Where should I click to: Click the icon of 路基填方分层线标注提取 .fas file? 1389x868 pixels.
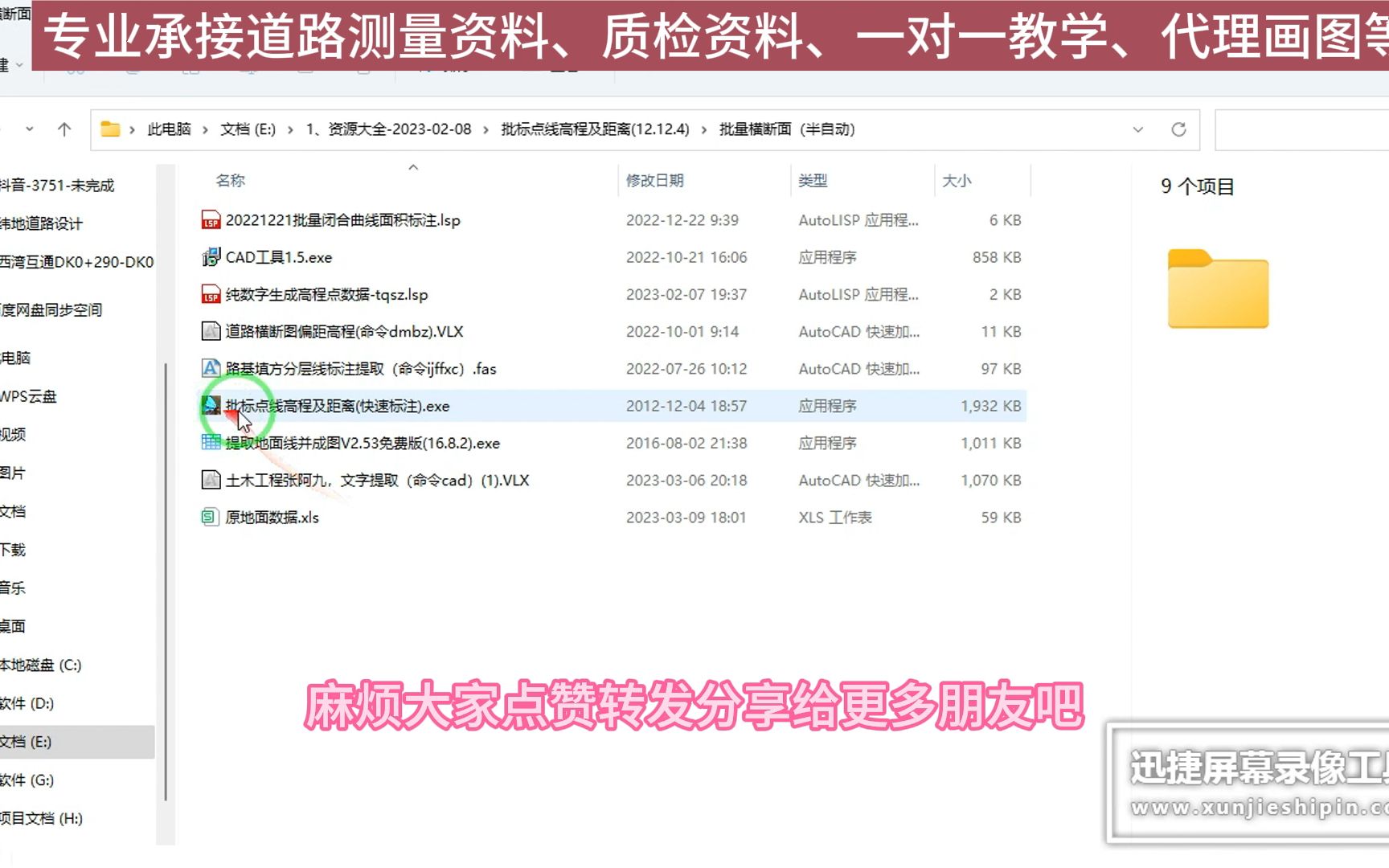click(211, 369)
